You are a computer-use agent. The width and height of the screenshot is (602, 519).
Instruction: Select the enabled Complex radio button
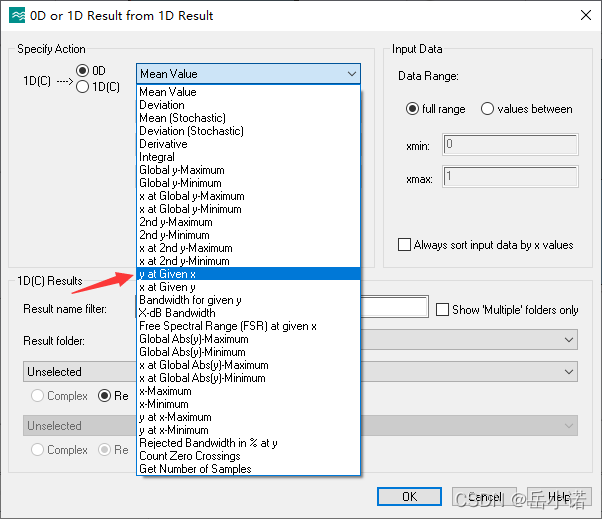(37, 395)
